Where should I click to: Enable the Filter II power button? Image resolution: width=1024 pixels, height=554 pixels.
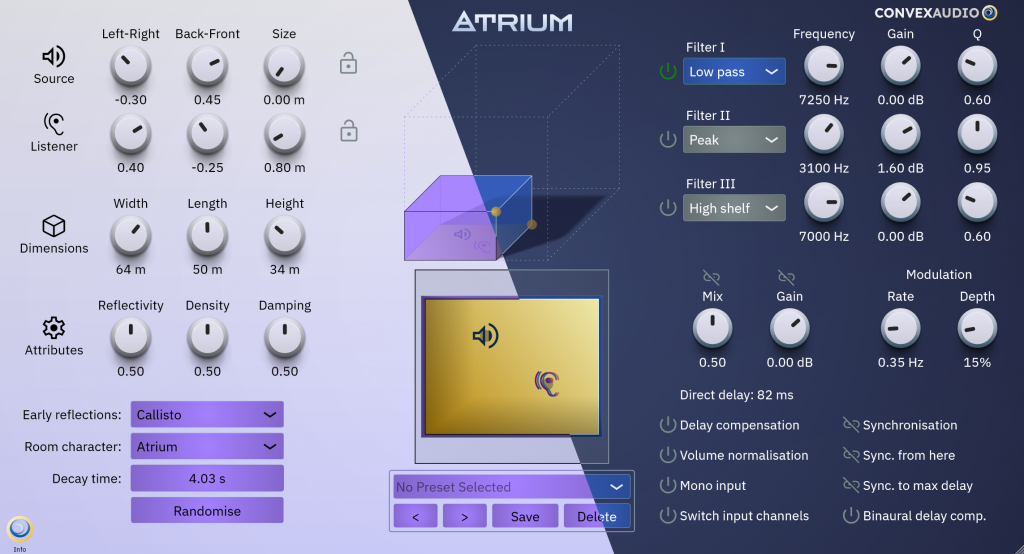point(668,140)
